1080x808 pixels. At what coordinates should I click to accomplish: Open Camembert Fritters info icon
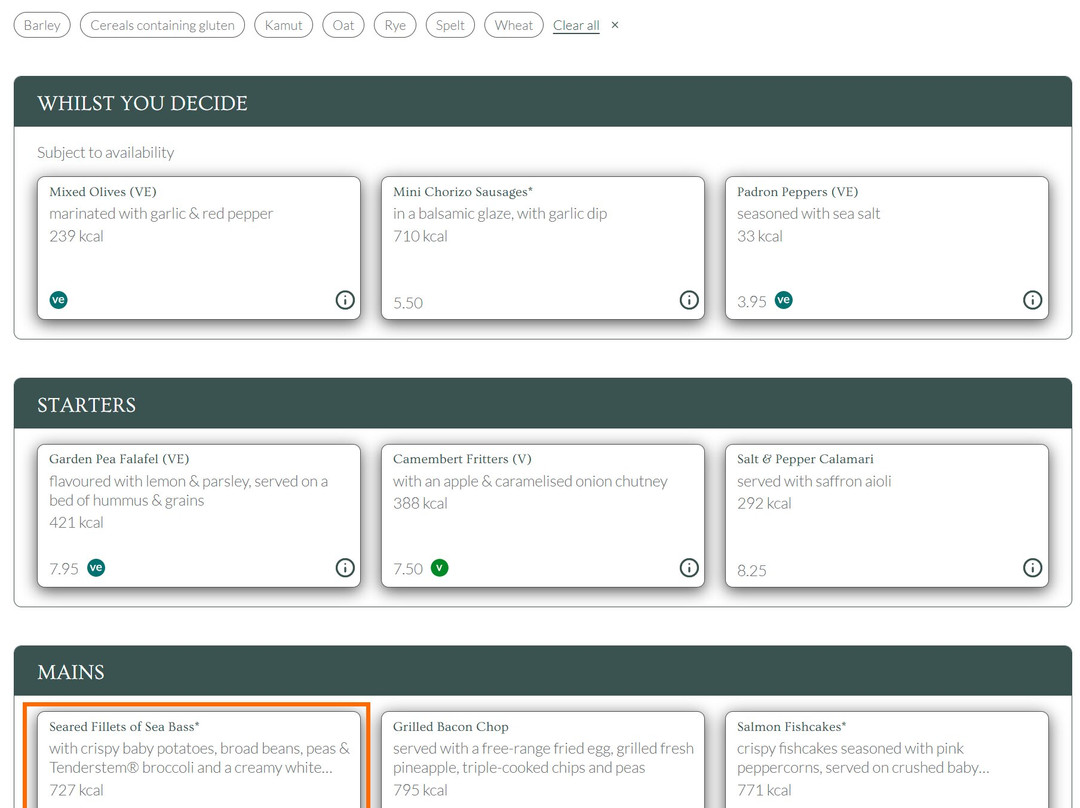pos(689,568)
